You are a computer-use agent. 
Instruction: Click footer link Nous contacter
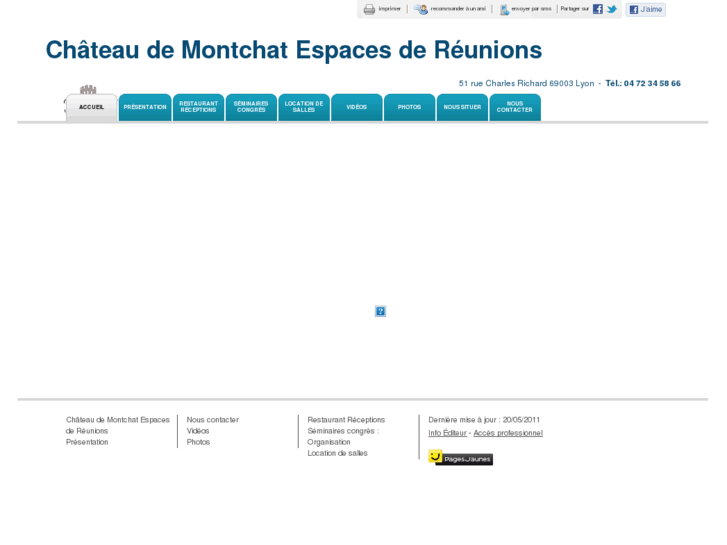[x=213, y=420]
